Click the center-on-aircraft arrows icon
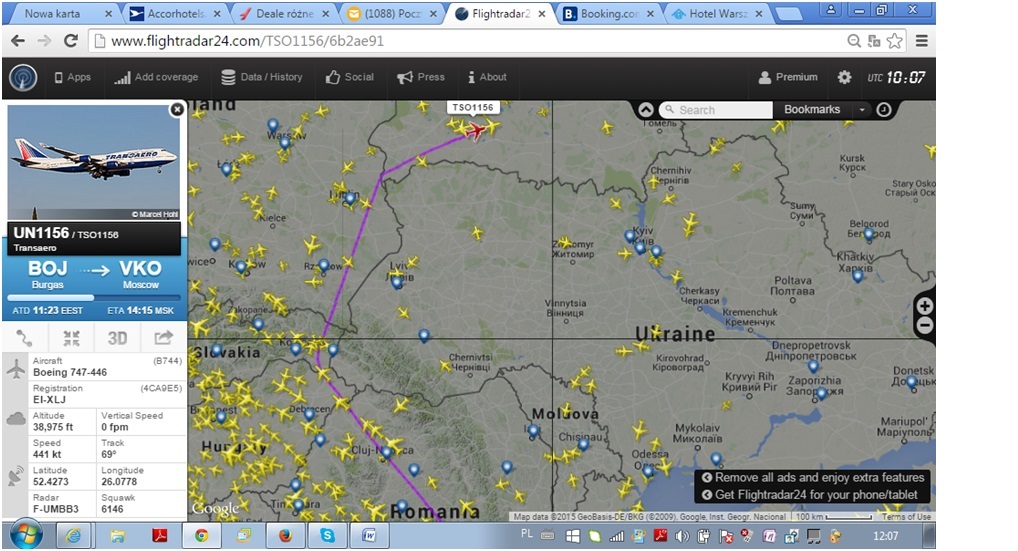This screenshot has height=551, width=1018. tap(71, 338)
